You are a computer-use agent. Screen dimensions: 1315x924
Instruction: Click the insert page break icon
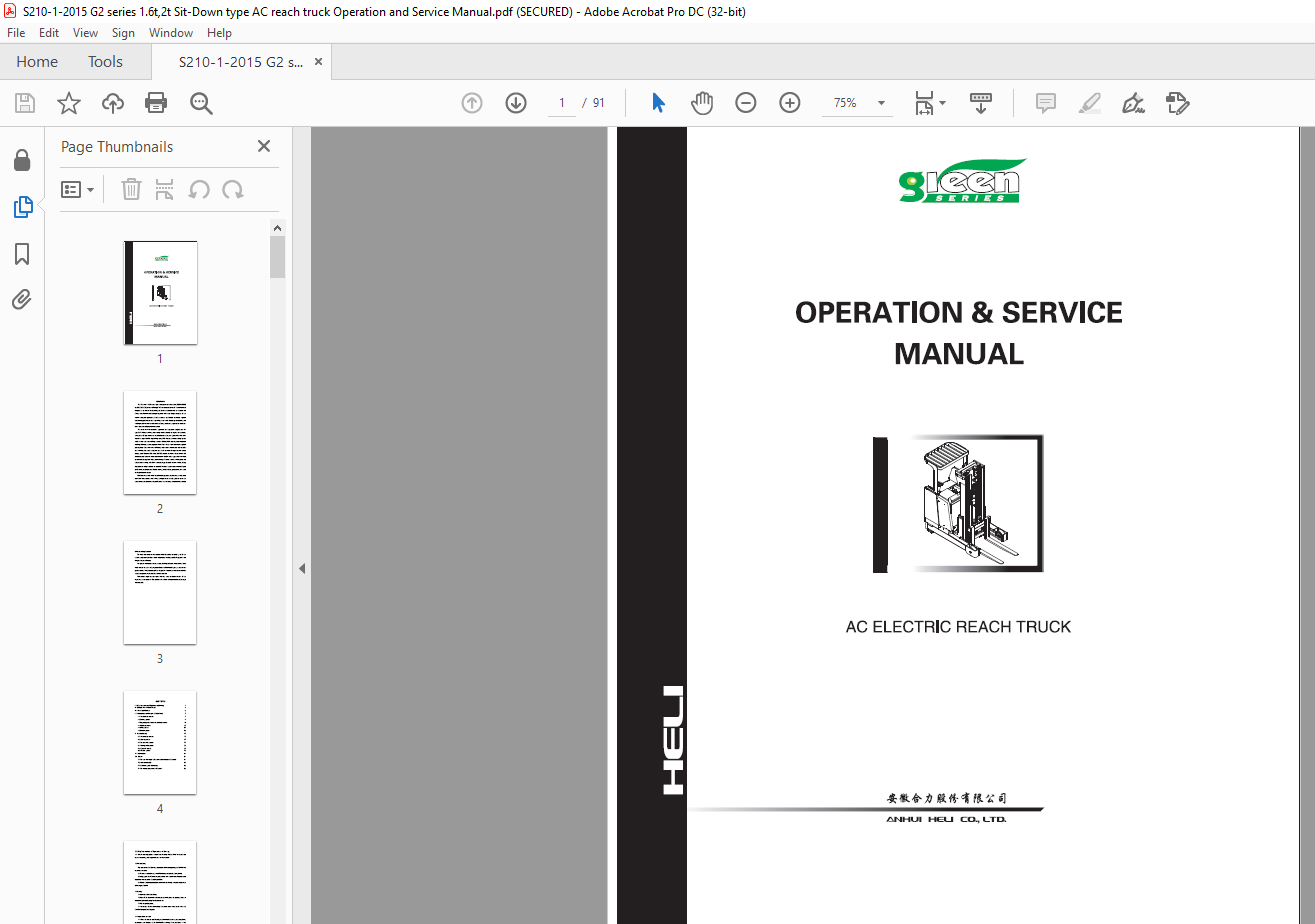165,189
